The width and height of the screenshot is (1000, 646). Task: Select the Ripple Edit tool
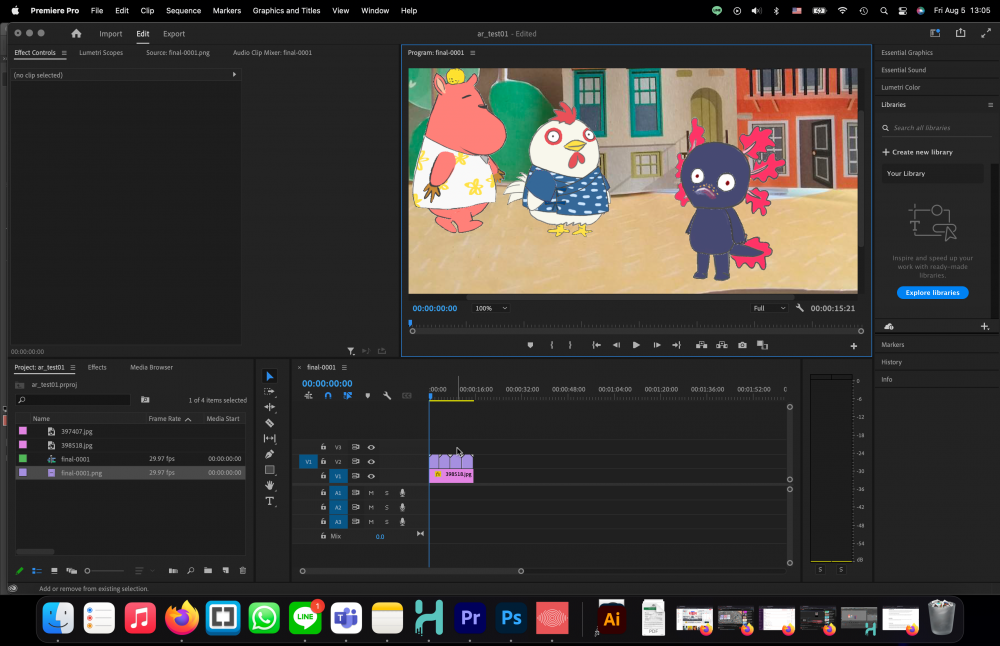(x=269, y=407)
